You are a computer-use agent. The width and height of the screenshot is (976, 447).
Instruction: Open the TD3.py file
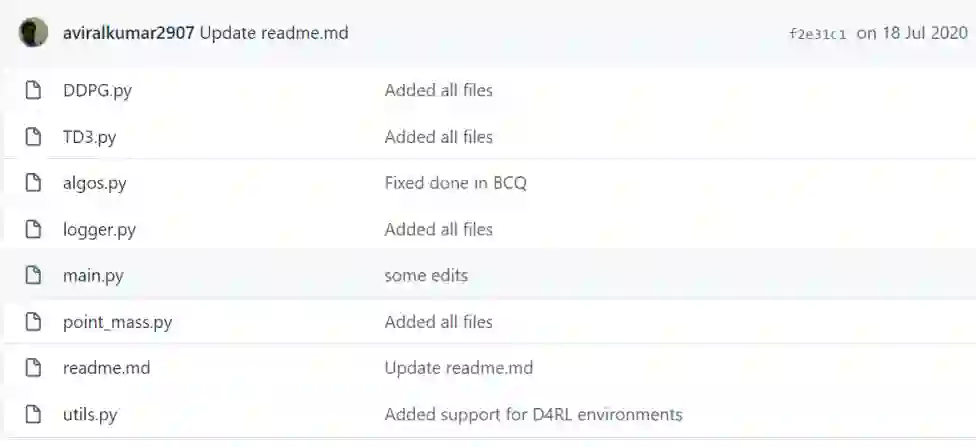[89, 137]
